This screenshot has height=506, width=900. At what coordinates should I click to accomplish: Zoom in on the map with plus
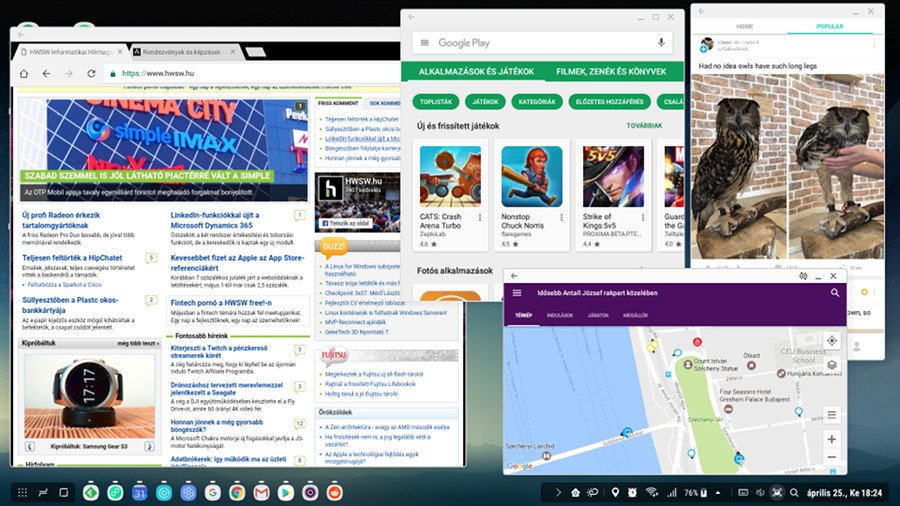tap(832, 439)
